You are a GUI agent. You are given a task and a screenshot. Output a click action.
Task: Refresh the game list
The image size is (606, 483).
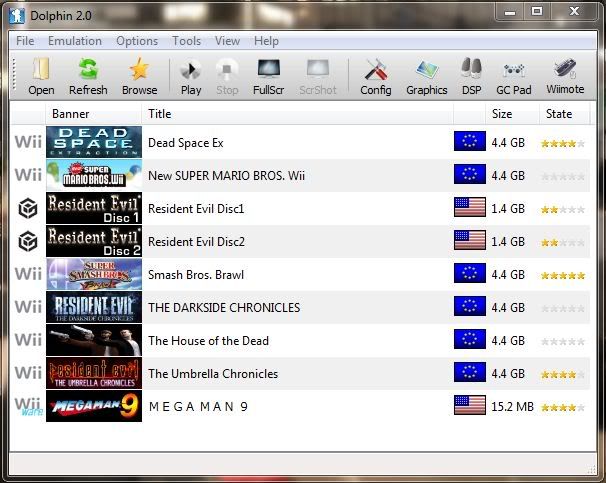[x=88, y=76]
